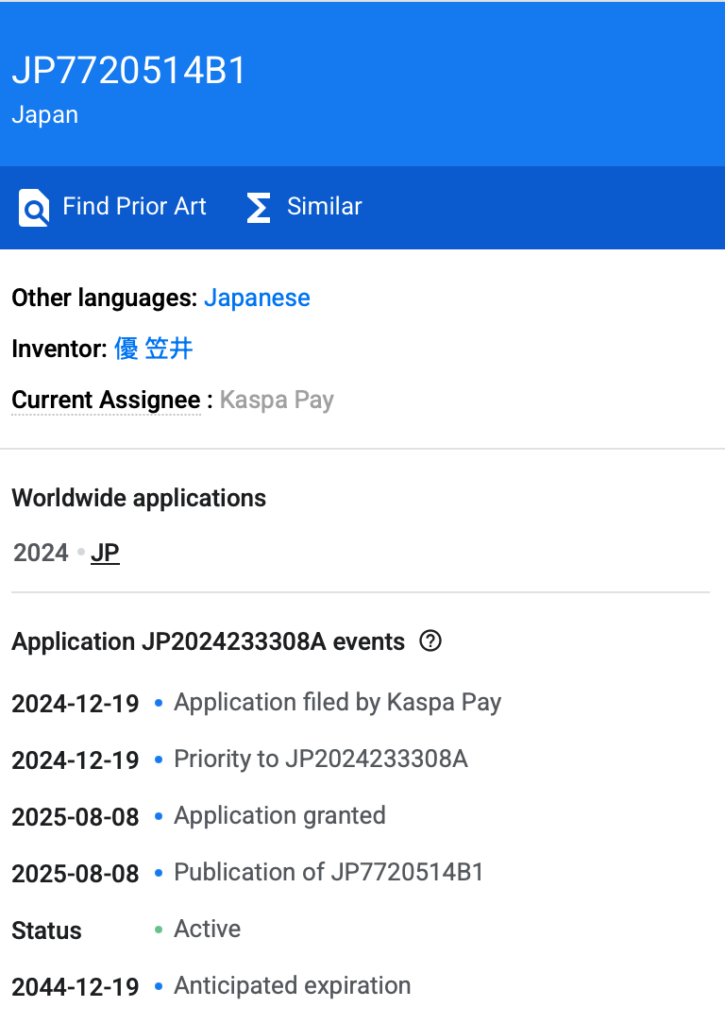Click the Current Assignee label
This screenshot has width=725, height=1024.
click(x=106, y=400)
